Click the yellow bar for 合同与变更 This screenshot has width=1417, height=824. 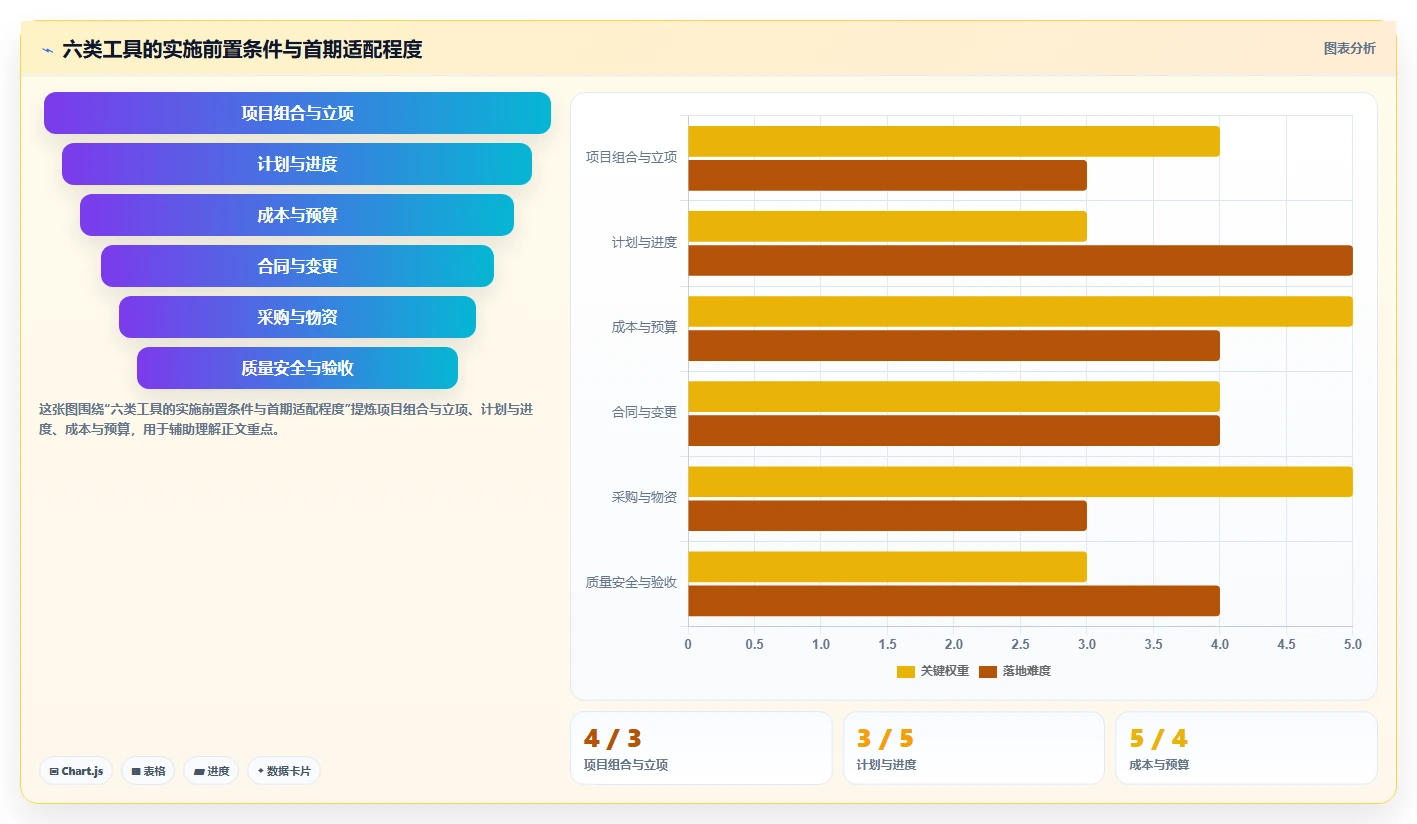(x=953, y=396)
